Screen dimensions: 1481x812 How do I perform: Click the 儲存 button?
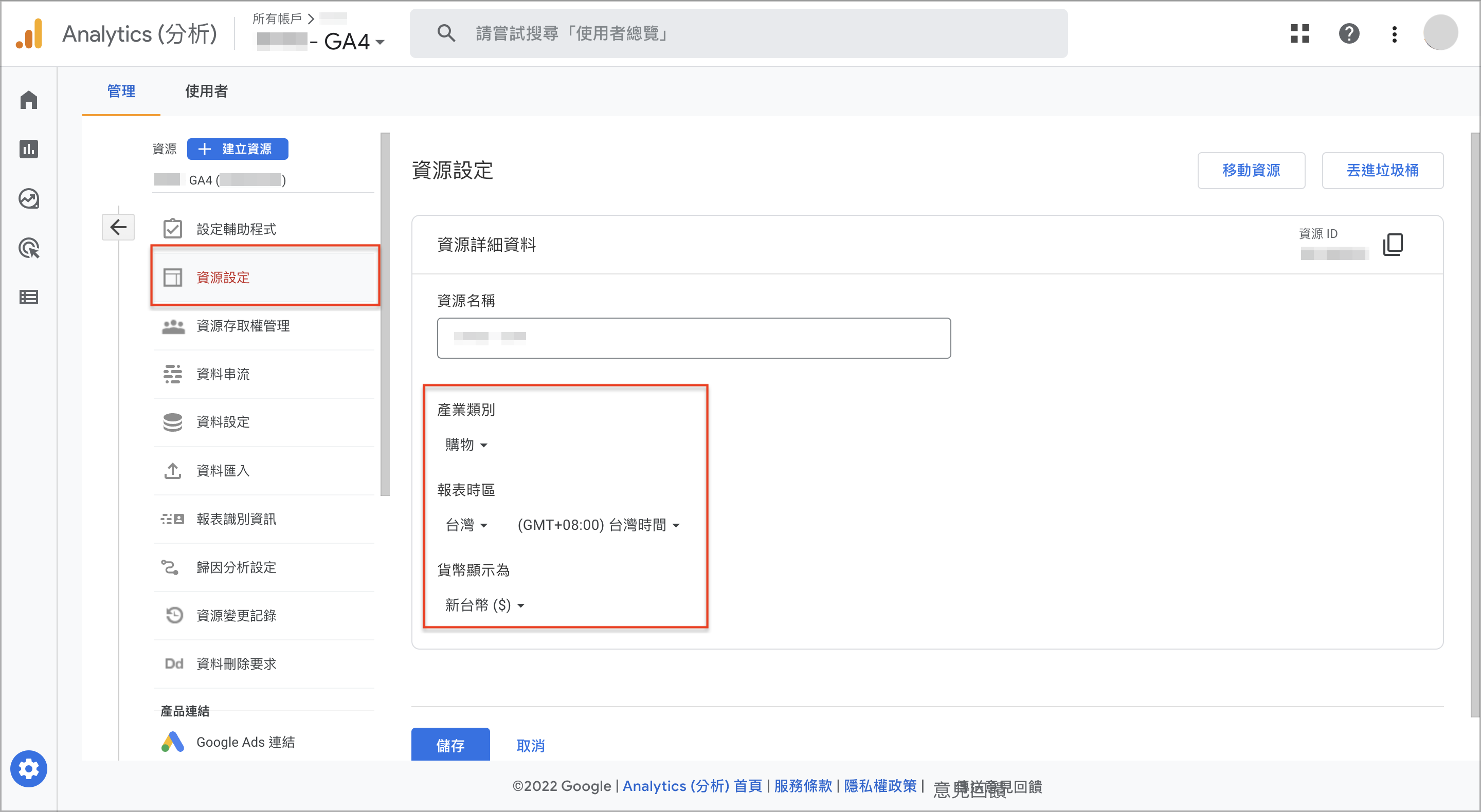click(450, 745)
